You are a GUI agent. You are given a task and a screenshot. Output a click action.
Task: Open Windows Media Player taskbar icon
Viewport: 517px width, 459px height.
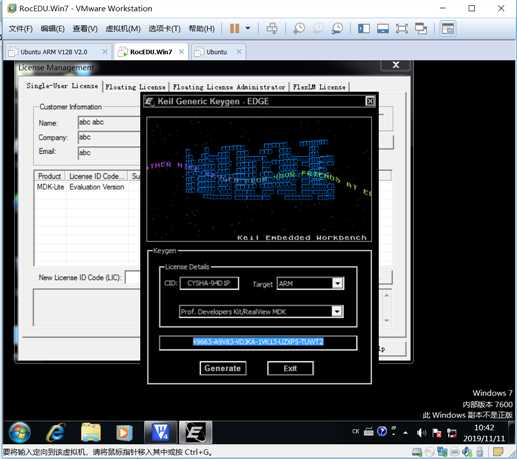pos(124,433)
